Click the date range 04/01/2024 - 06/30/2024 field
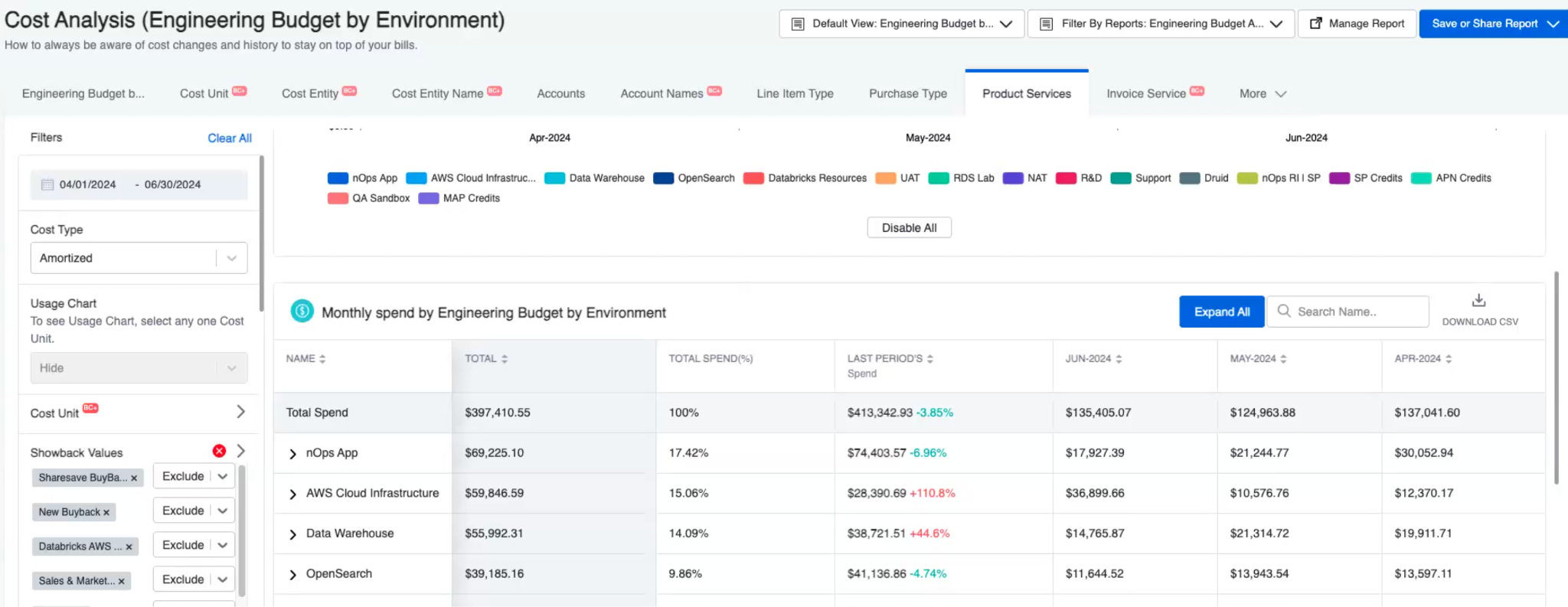The image size is (1568, 607). (x=139, y=184)
